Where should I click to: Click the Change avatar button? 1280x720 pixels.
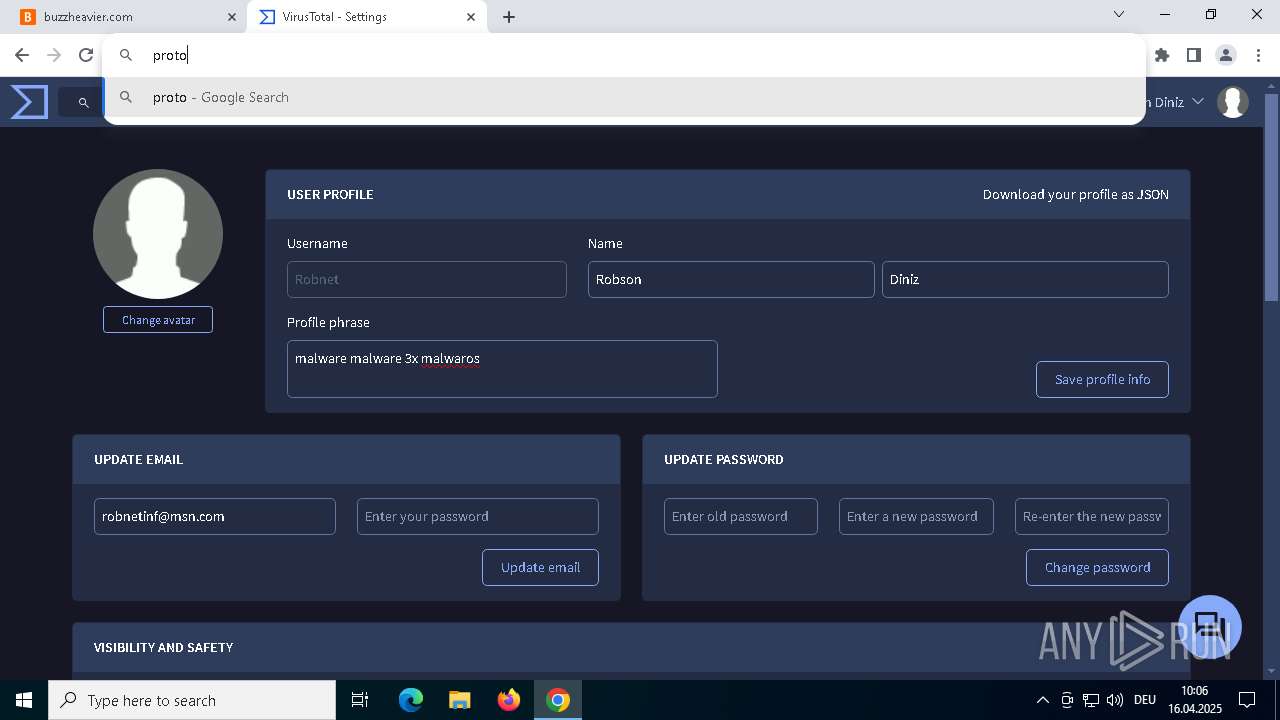pos(158,320)
